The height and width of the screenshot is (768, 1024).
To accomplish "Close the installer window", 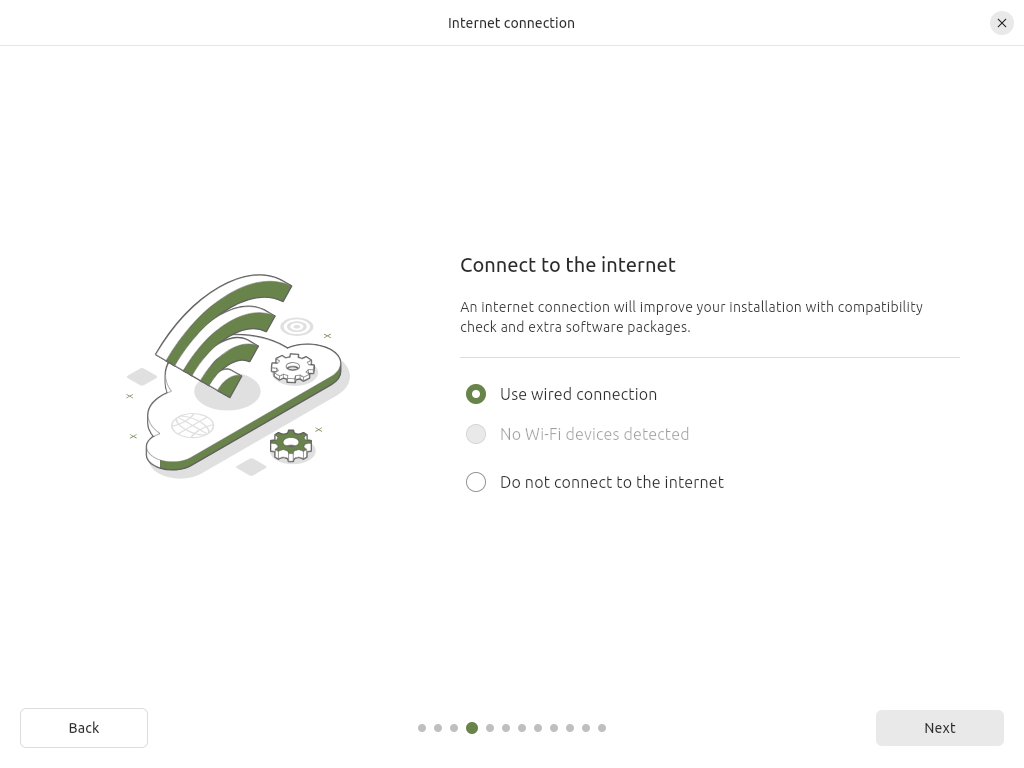I will pyautogui.click(x=1001, y=23).
